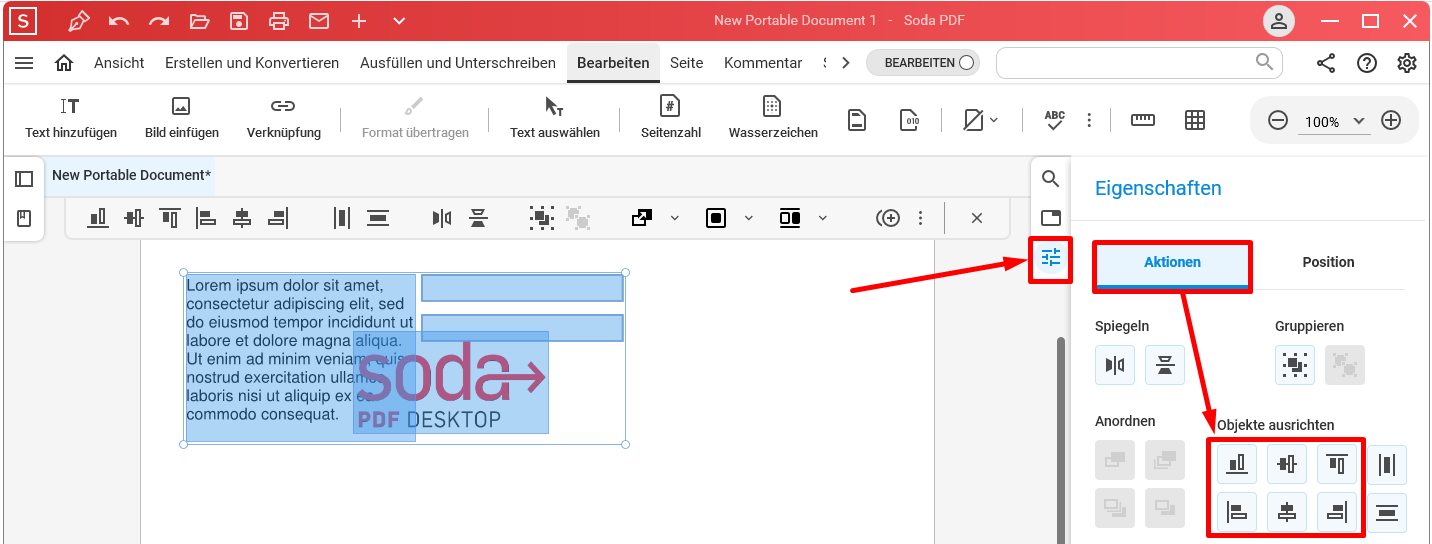Open the Seite ribbon tab
Image resolution: width=1432 pixels, height=544 pixels.
tap(686, 63)
